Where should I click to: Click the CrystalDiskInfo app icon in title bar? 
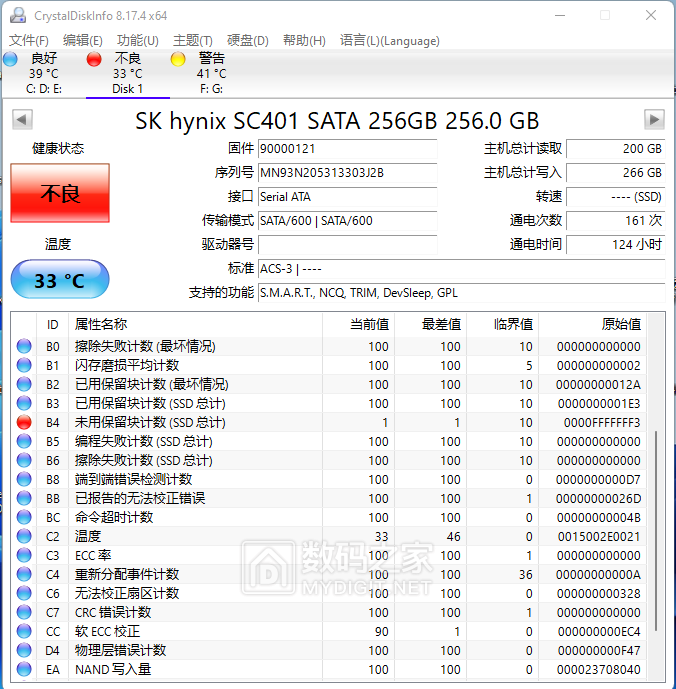18,15
